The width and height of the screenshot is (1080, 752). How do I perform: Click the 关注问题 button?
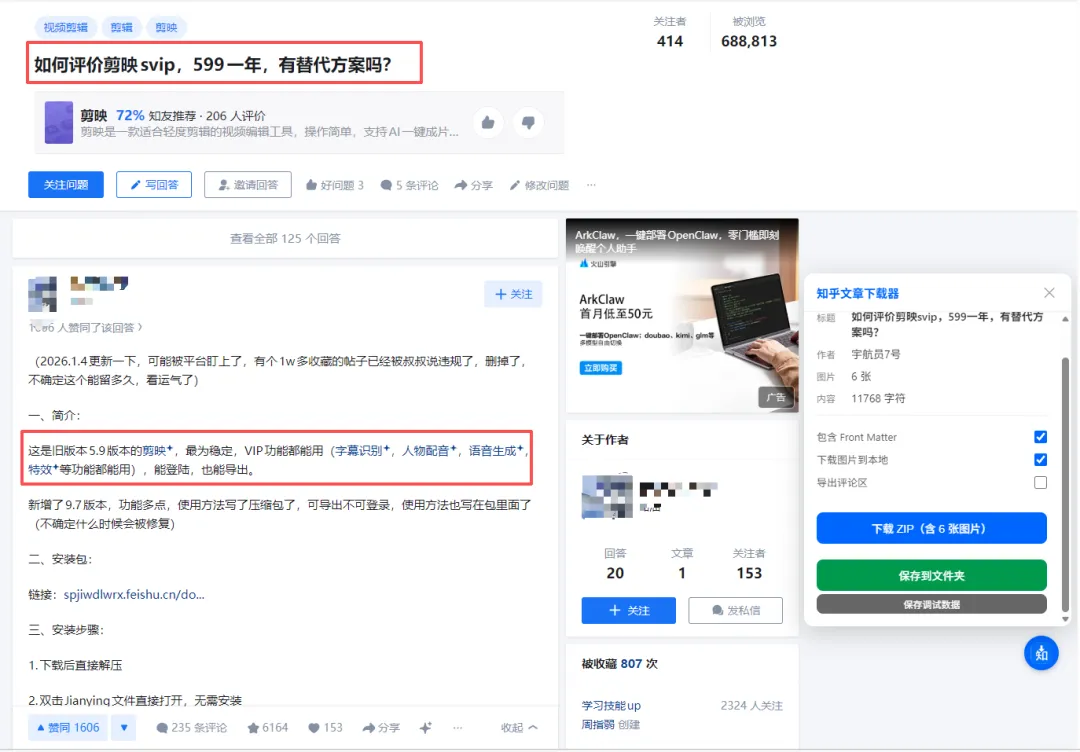point(65,185)
